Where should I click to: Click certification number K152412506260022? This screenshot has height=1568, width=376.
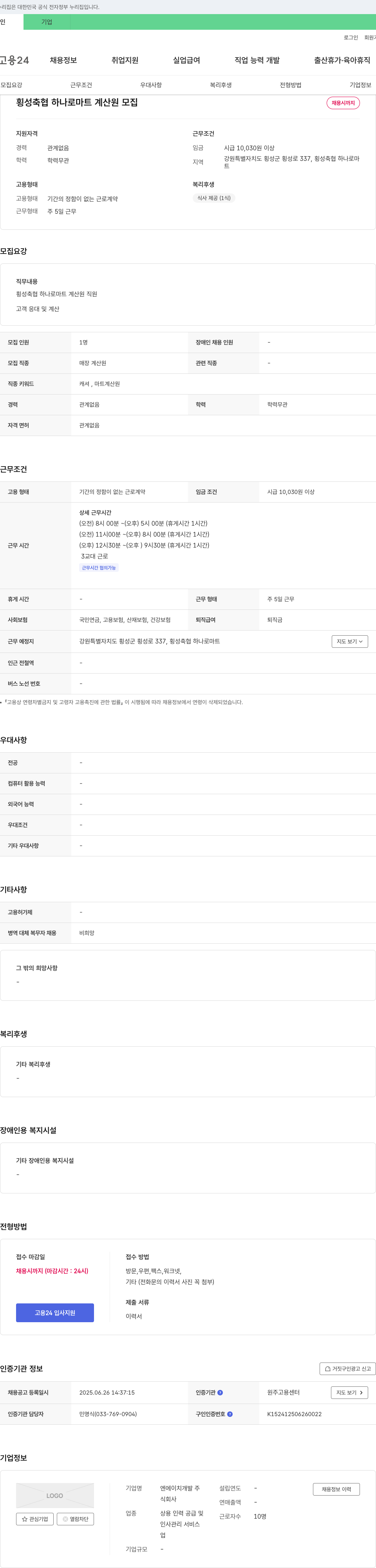click(295, 1414)
